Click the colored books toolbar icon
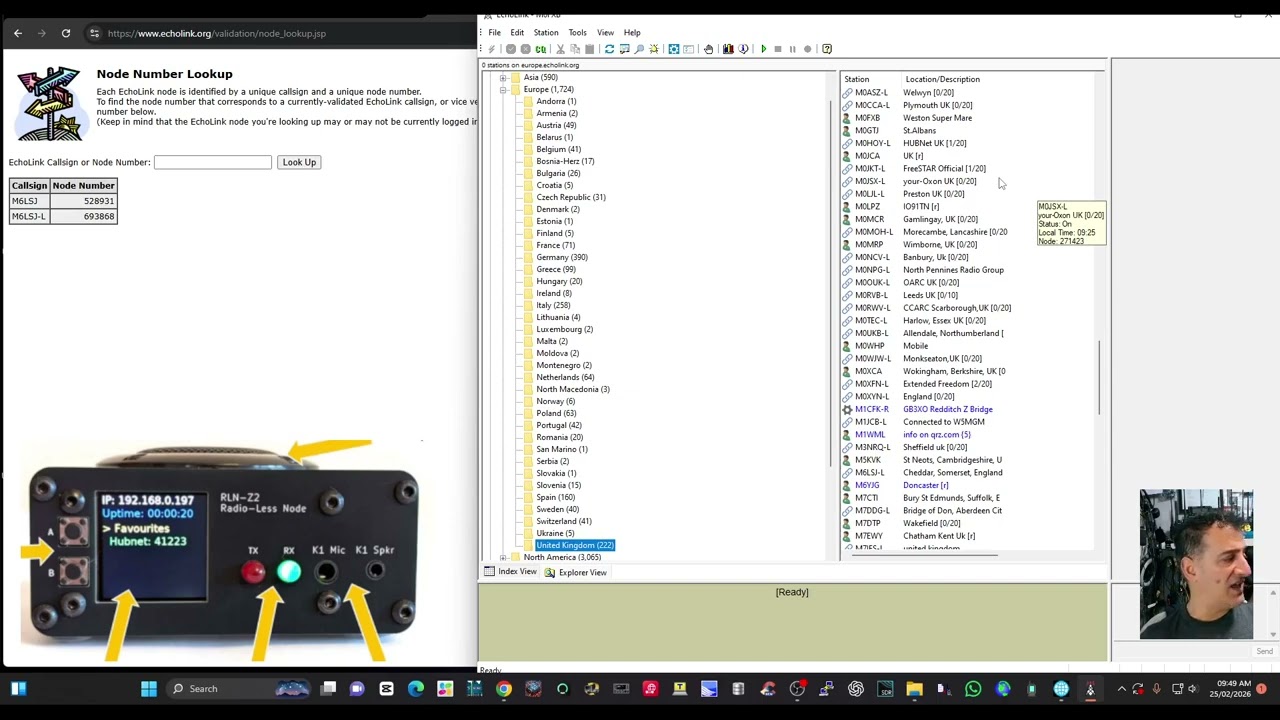The image size is (1280, 720). click(x=728, y=49)
